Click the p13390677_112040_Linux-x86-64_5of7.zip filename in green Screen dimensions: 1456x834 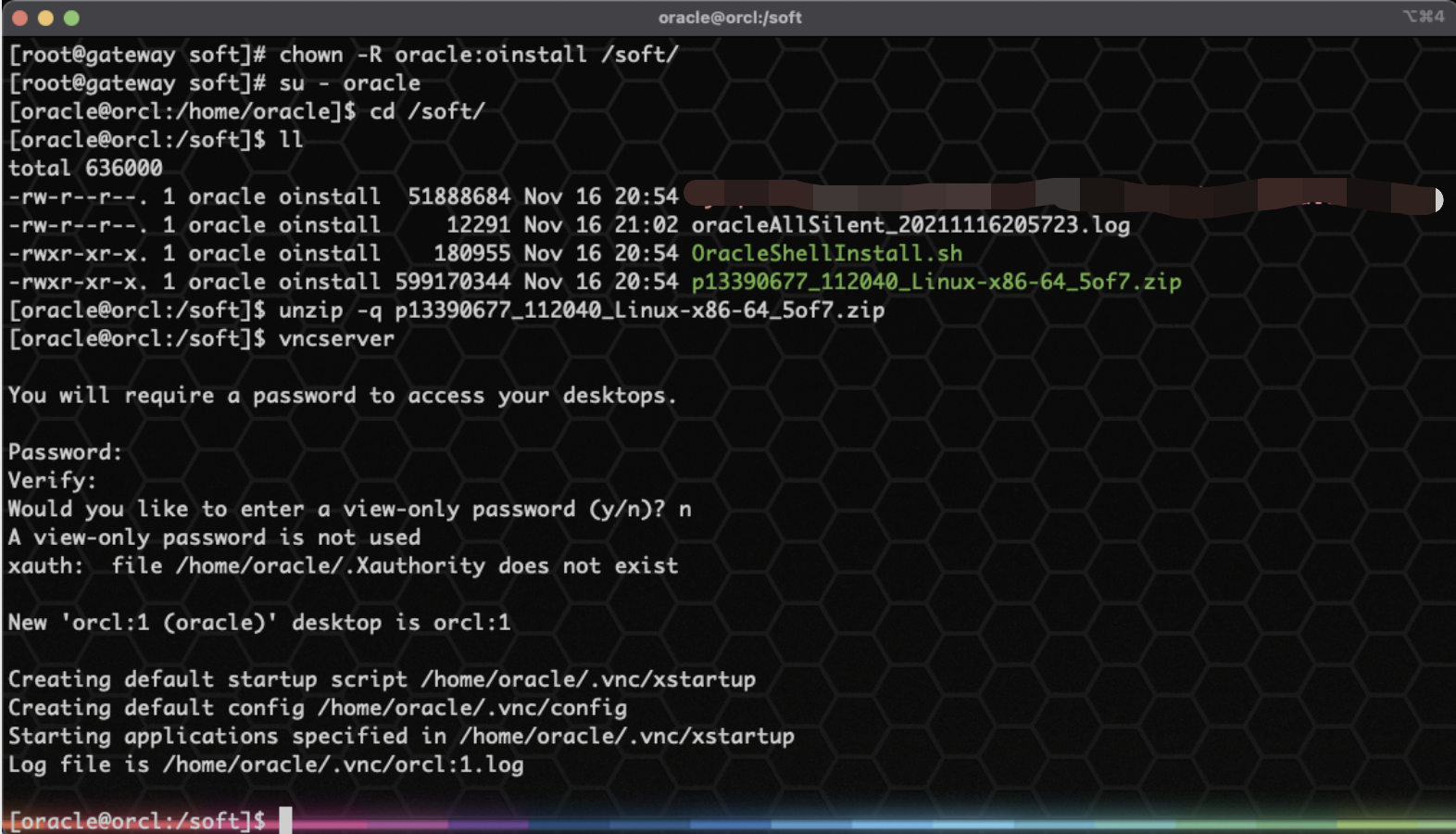coord(935,282)
